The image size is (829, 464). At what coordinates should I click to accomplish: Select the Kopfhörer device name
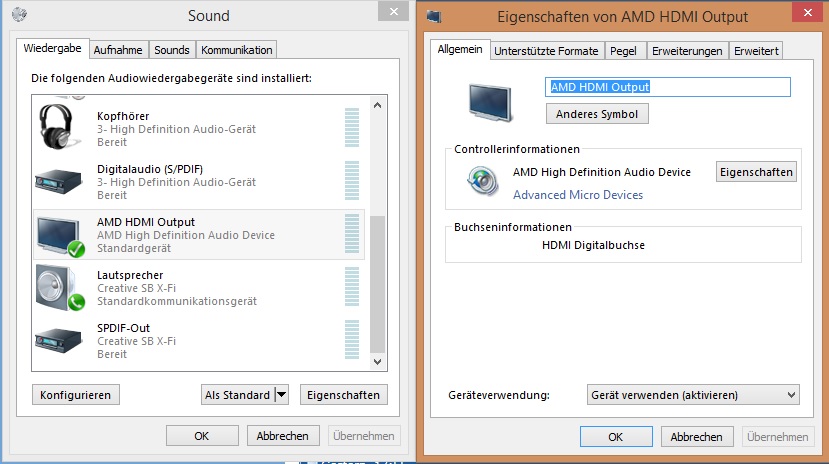tap(123, 116)
